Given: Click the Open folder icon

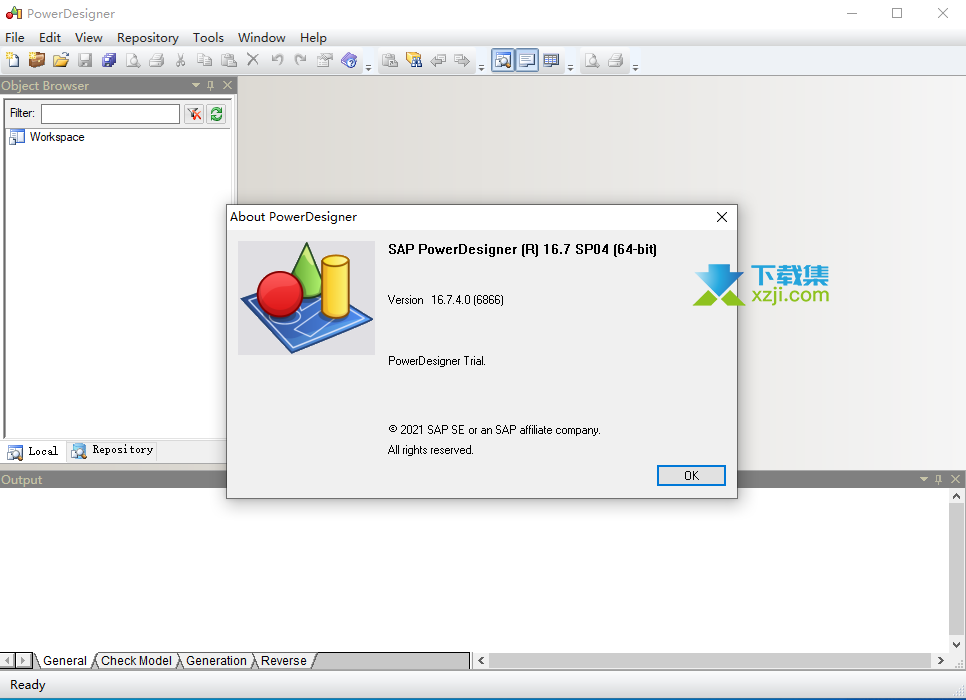Looking at the screenshot, I should click(x=61, y=60).
